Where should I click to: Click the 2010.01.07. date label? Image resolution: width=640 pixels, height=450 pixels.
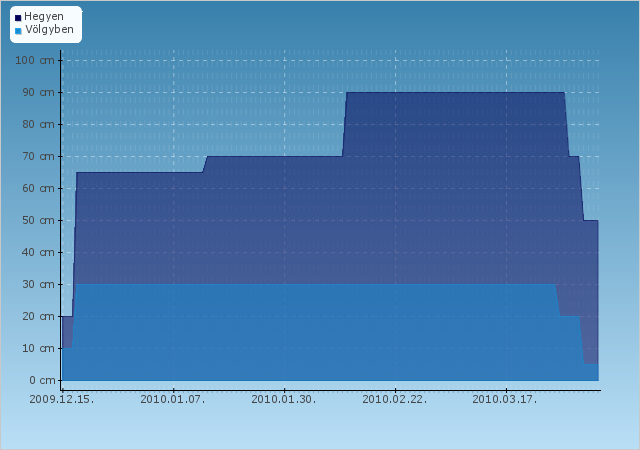tap(173, 399)
